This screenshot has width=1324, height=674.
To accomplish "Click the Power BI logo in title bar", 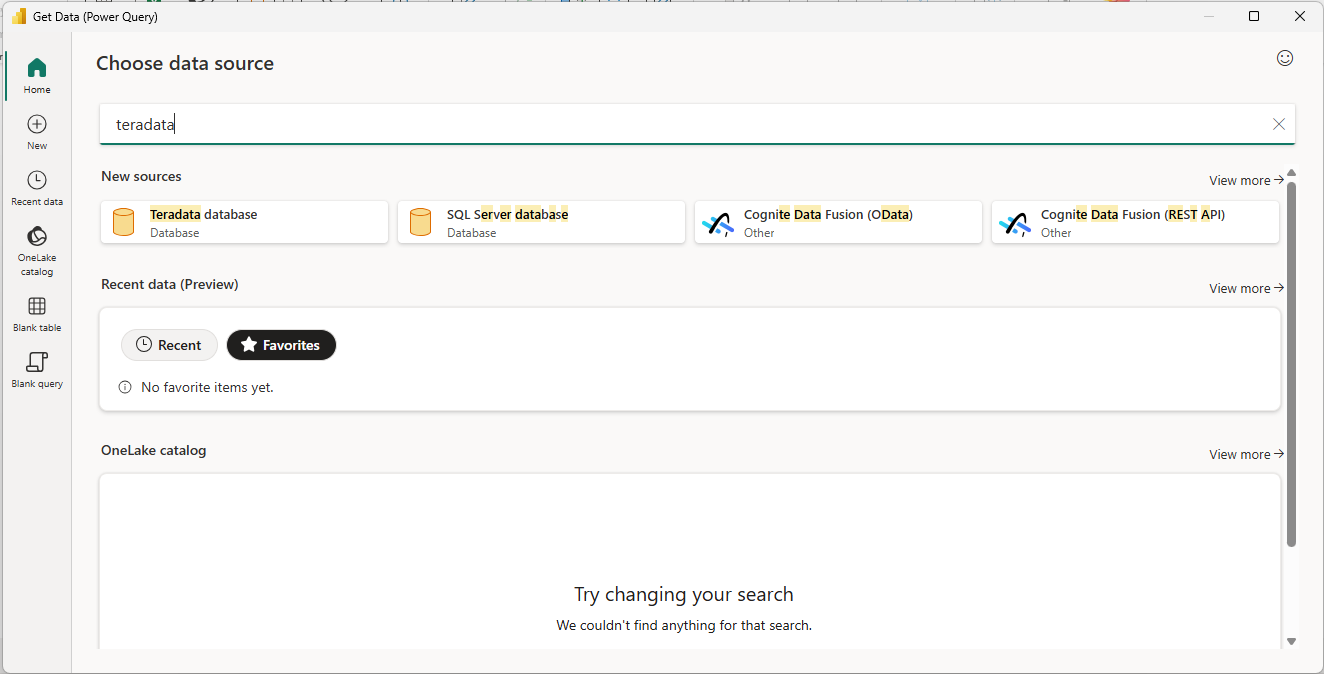I will coord(19,16).
